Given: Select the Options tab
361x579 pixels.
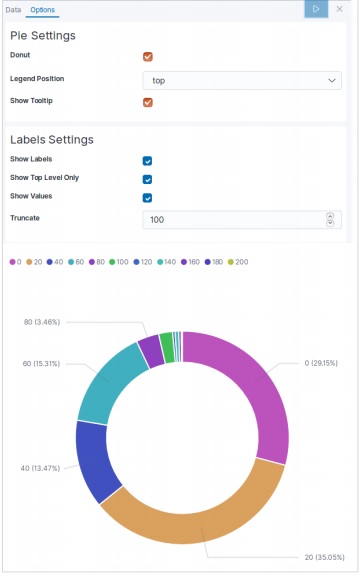Looking at the screenshot, I should pos(42,10).
